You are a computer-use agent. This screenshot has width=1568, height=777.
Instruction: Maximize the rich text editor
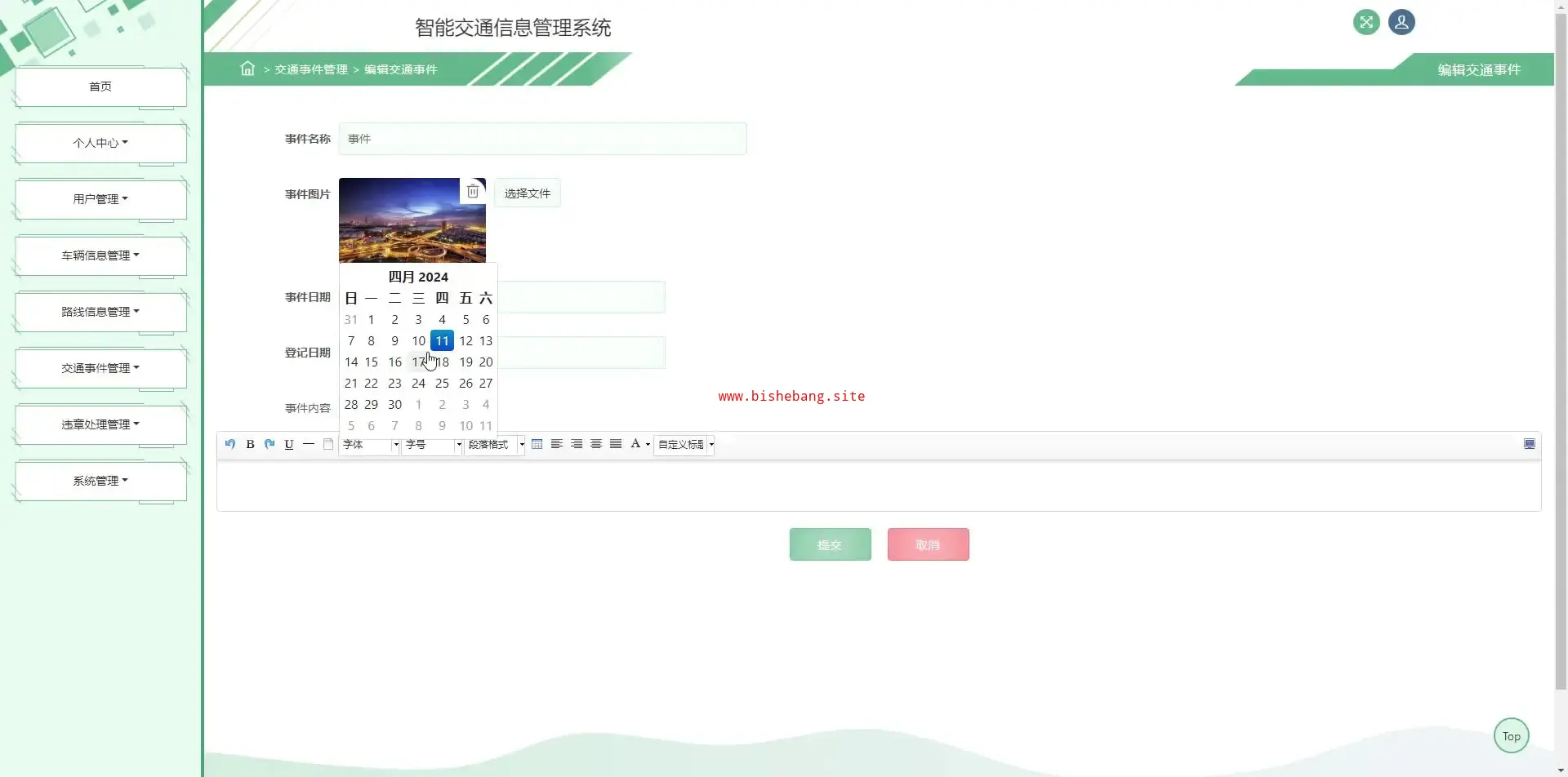[x=1530, y=444]
